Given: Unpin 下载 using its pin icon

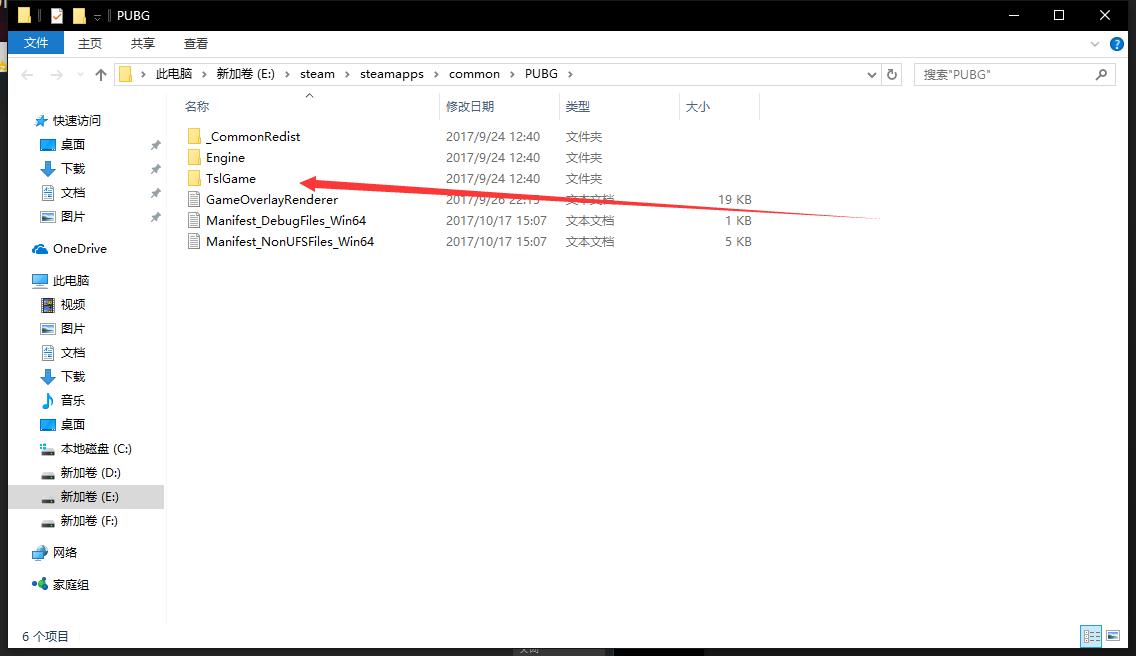Looking at the screenshot, I should coord(155,169).
